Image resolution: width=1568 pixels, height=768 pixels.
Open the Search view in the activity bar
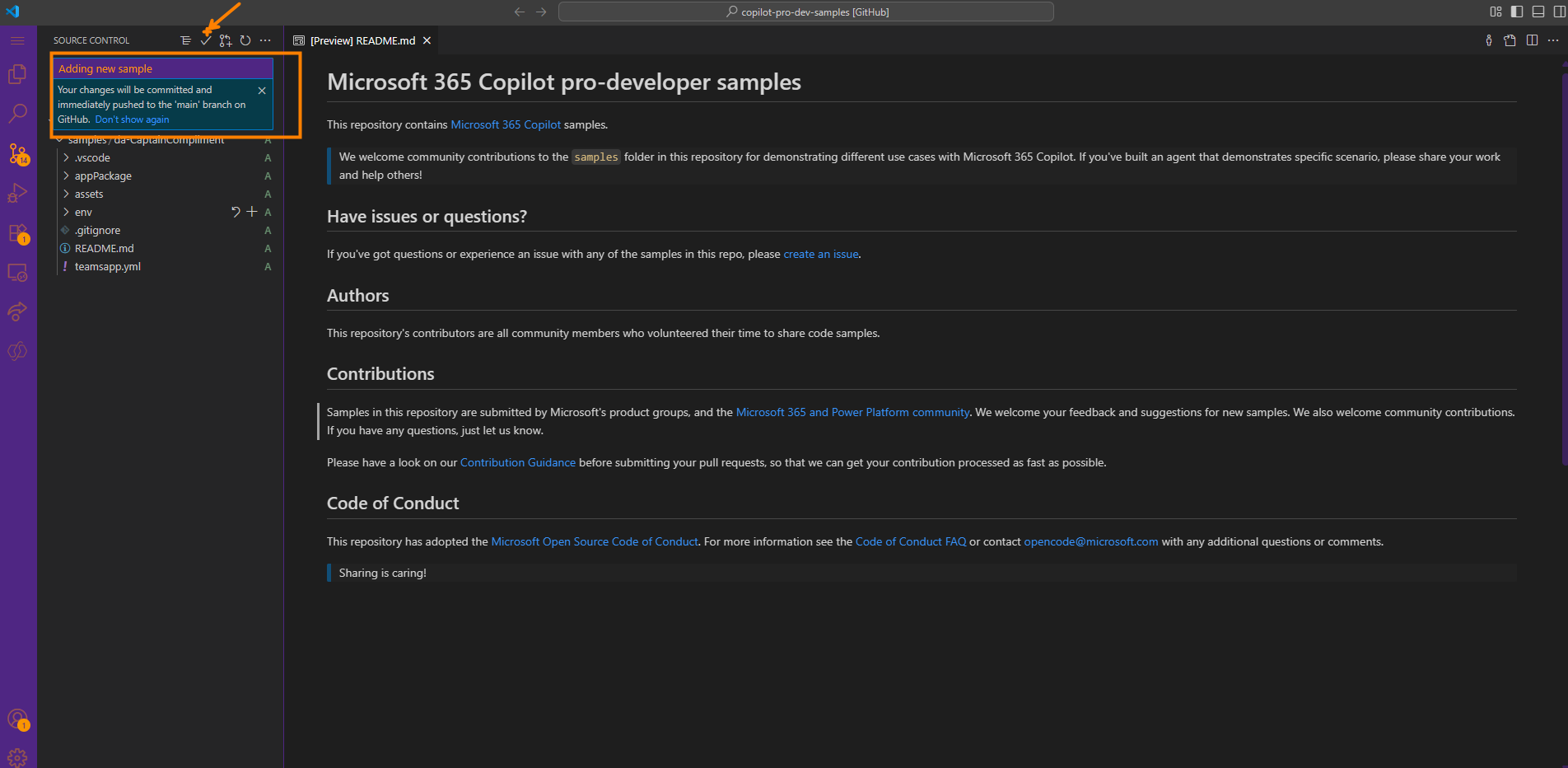pos(17,114)
